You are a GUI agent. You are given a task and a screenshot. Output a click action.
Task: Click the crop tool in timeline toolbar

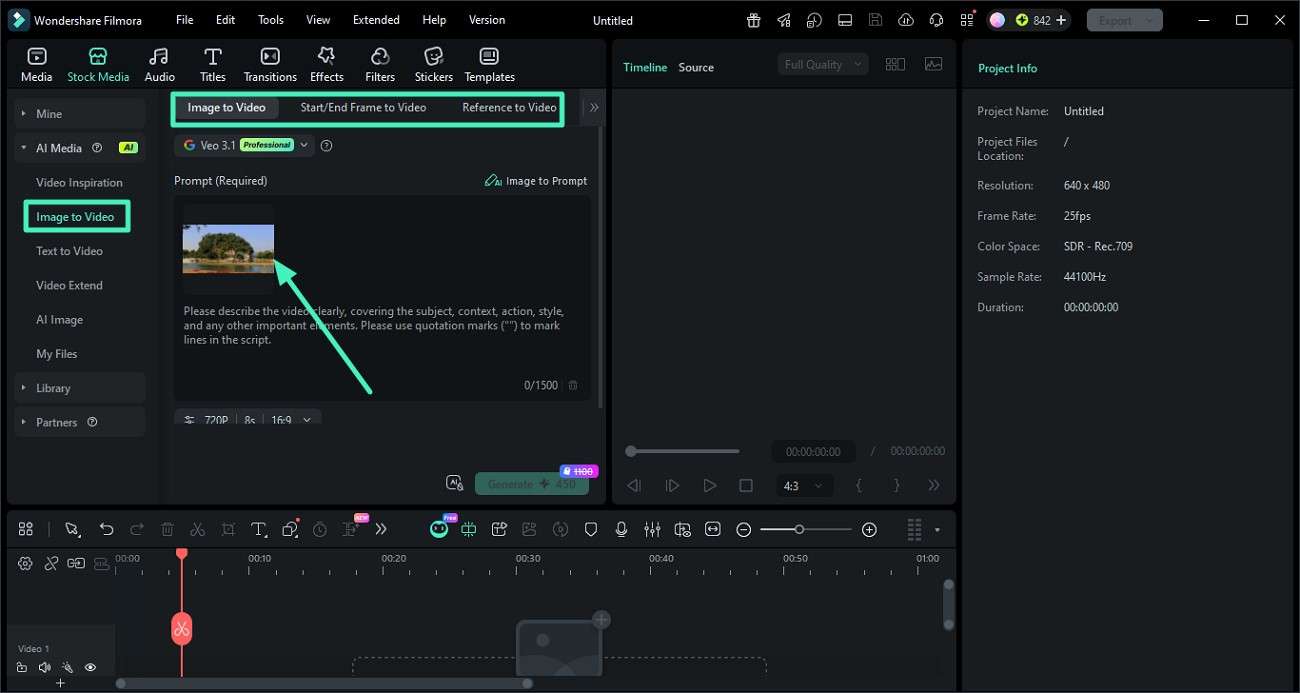[228, 530]
